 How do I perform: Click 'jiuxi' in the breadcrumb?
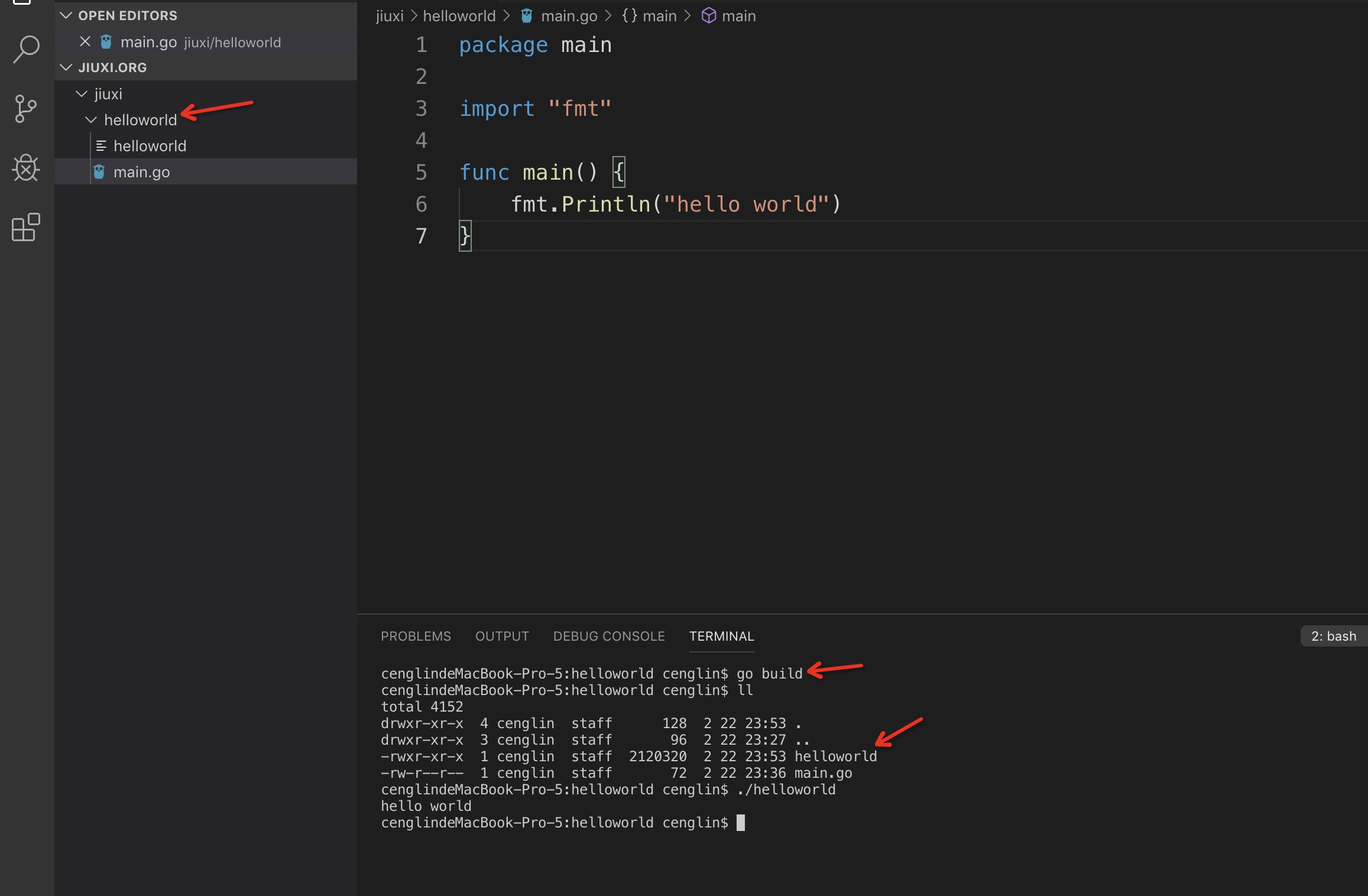pos(390,16)
